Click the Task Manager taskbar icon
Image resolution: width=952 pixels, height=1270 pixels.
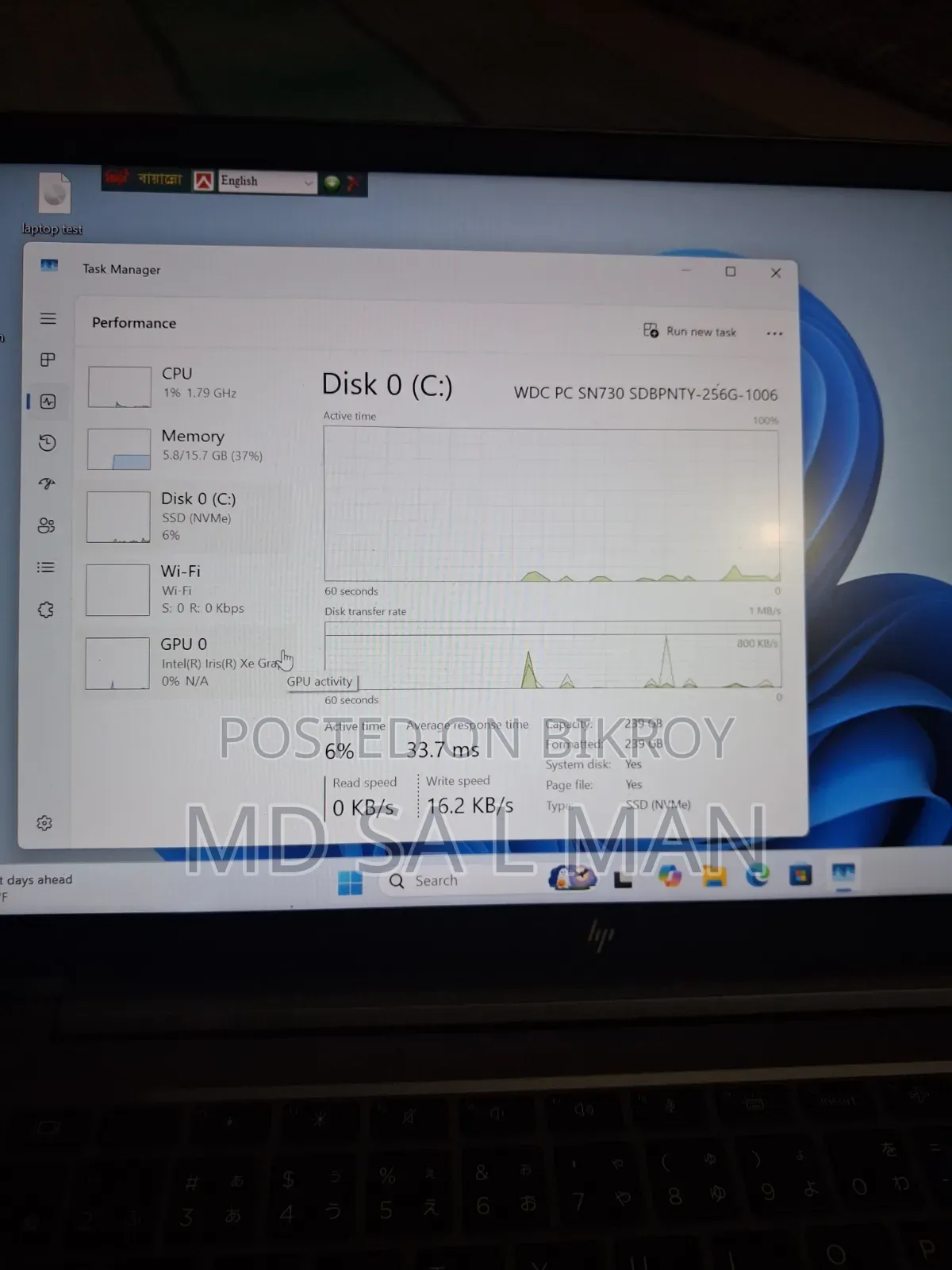[843, 874]
